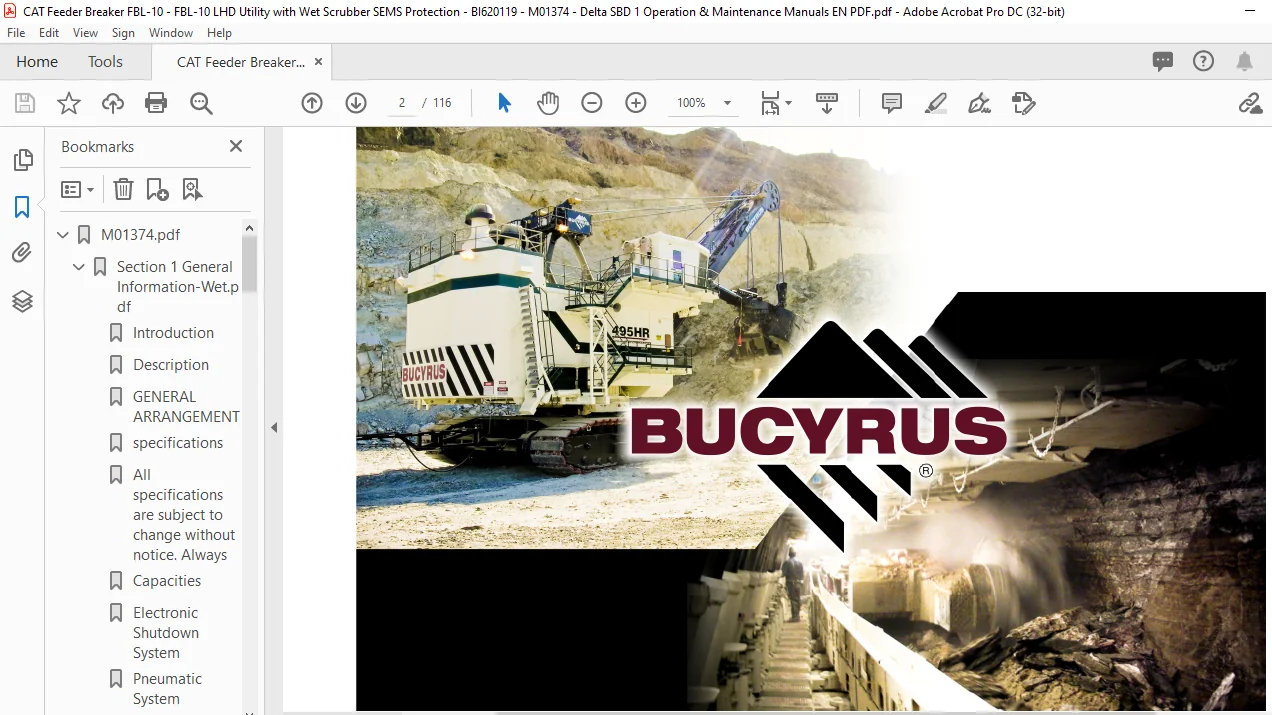The height and width of the screenshot is (715, 1272).
Task: Open the Help question mark icon
Action: (x=1204, y=61)
